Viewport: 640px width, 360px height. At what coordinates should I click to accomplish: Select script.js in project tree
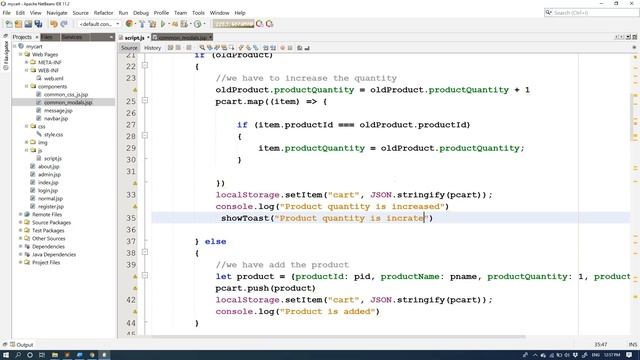53,158
